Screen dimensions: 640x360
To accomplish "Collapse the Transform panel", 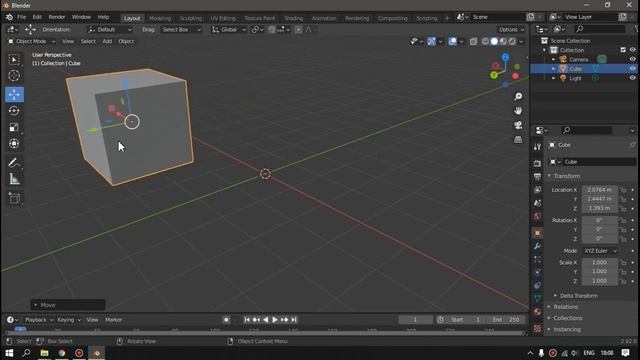I will point(566,176).
